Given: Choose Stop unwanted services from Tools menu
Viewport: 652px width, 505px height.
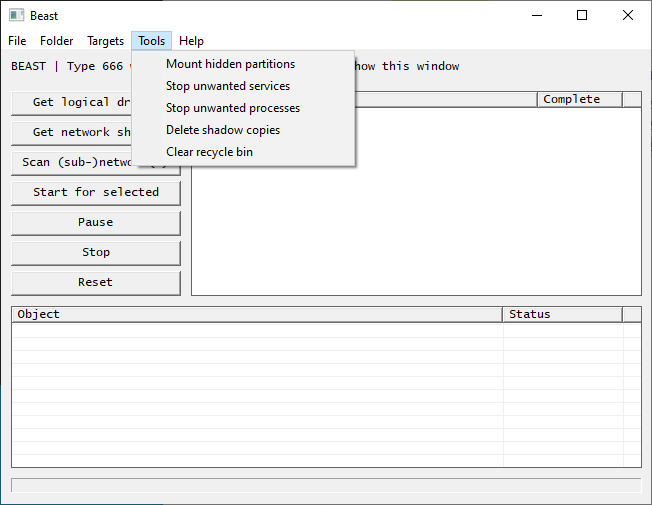Looking at the screenshot, I should 243,86.
